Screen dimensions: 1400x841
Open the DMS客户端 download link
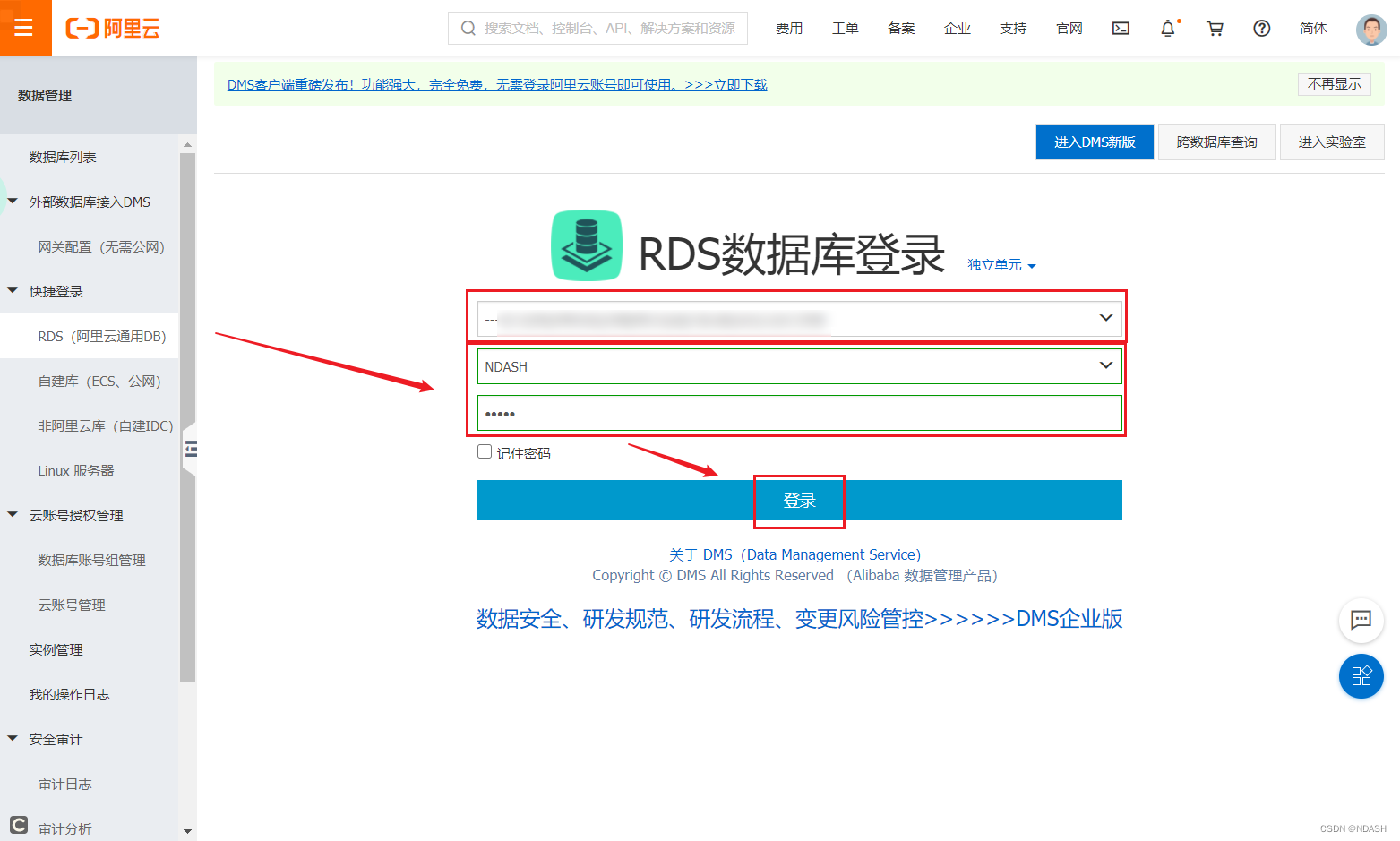[x=497, y=84]
